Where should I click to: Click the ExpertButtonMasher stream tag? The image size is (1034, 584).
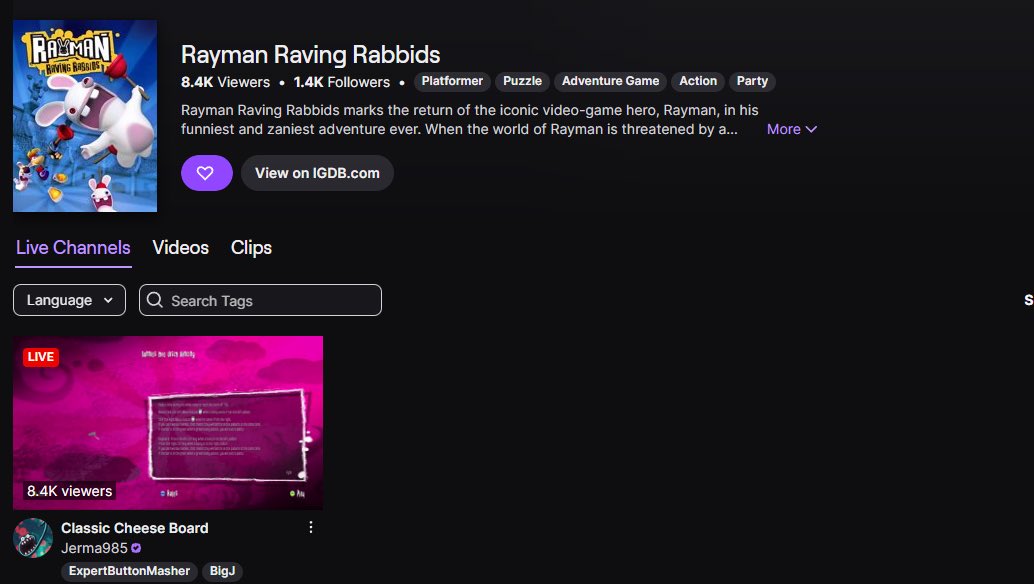pyautogui.click(x=129, y=571)
